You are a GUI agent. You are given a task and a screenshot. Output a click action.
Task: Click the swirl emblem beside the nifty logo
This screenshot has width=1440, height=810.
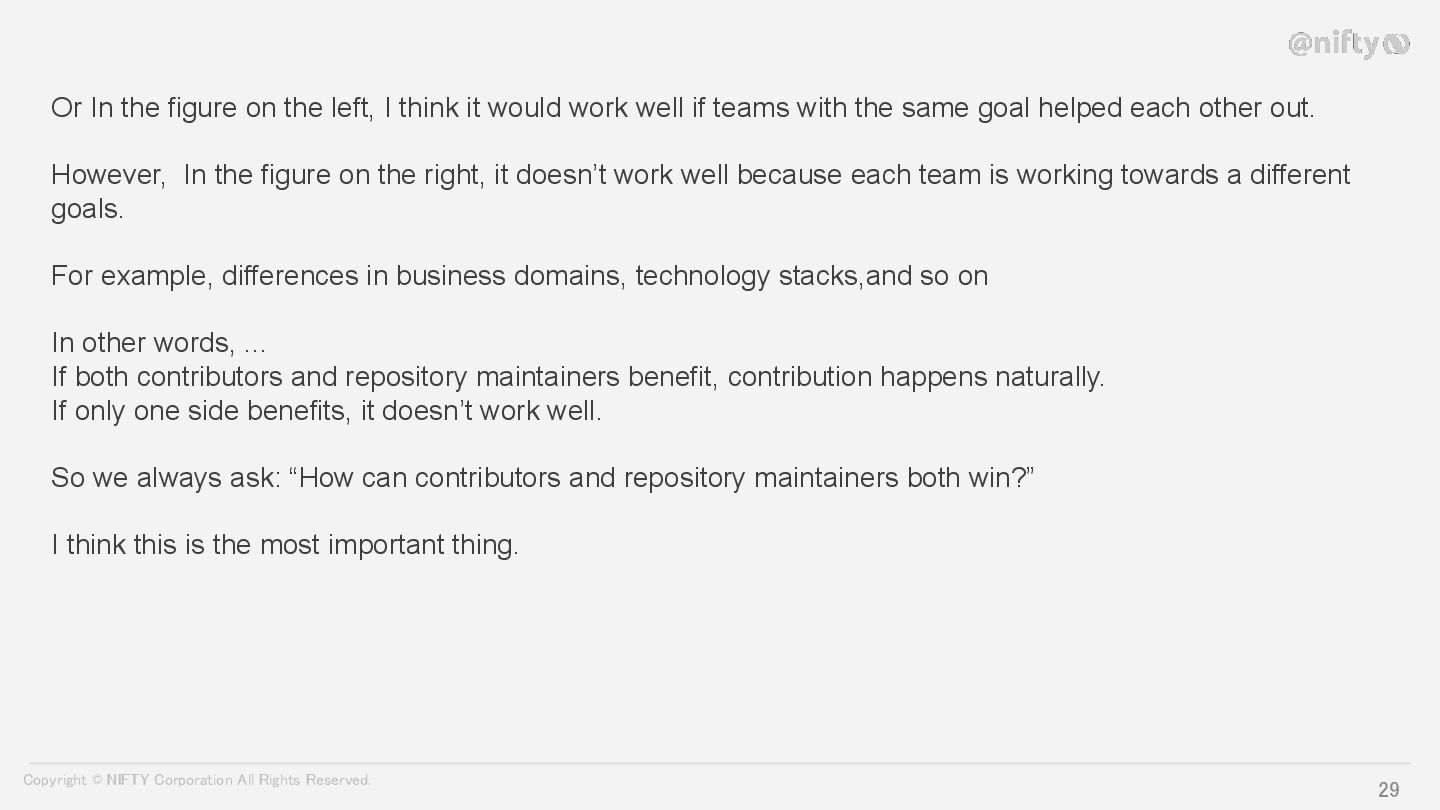1397,44
